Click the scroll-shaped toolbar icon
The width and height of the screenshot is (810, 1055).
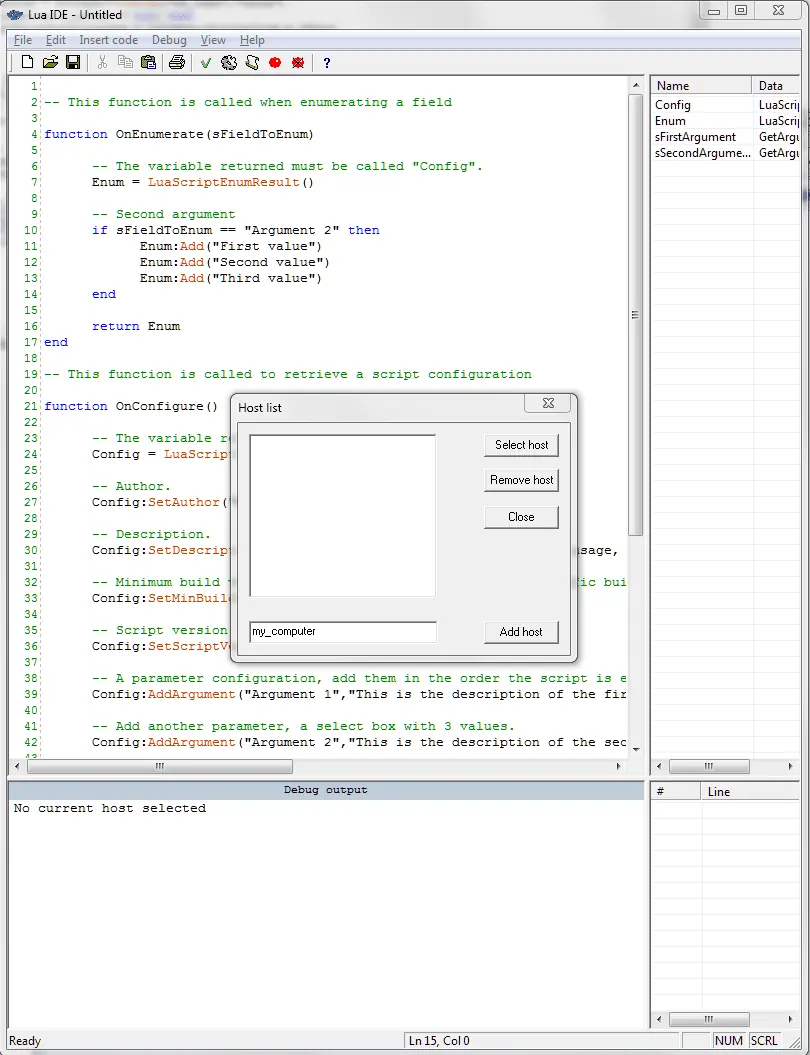click(252, 63)
